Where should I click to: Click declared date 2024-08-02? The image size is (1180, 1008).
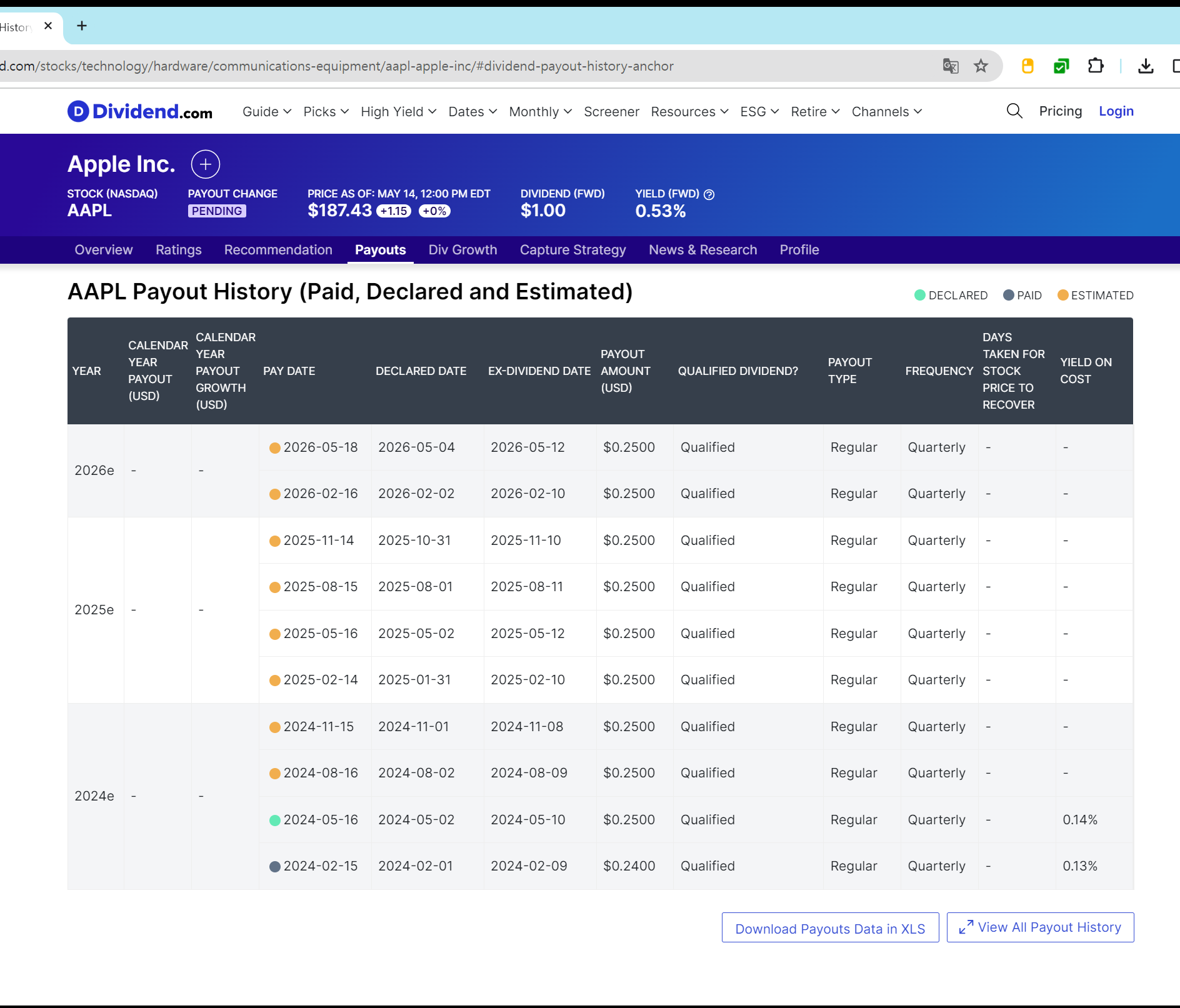(416, 773)
